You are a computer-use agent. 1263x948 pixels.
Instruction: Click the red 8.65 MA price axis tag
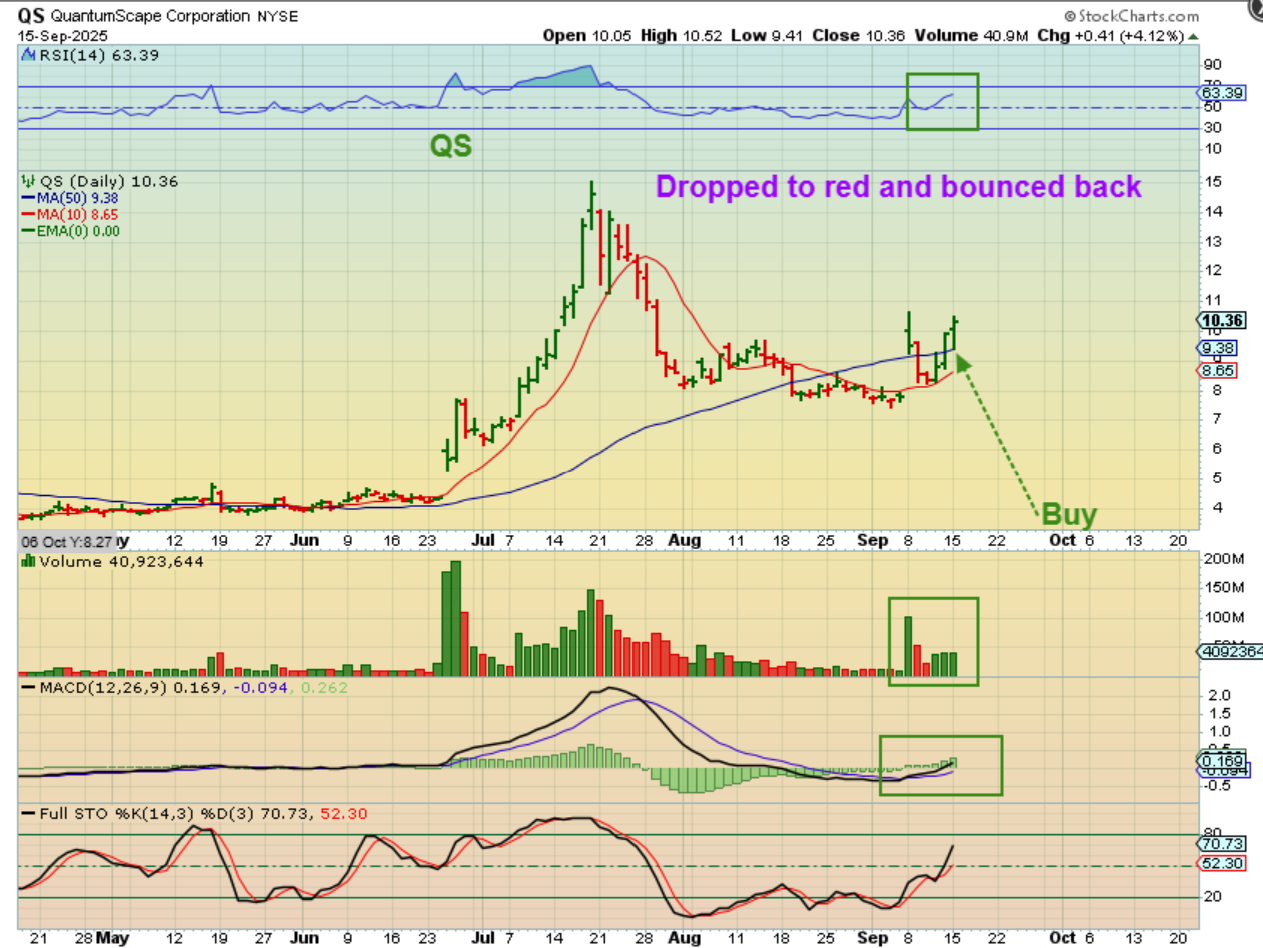tap(1217, 370)
